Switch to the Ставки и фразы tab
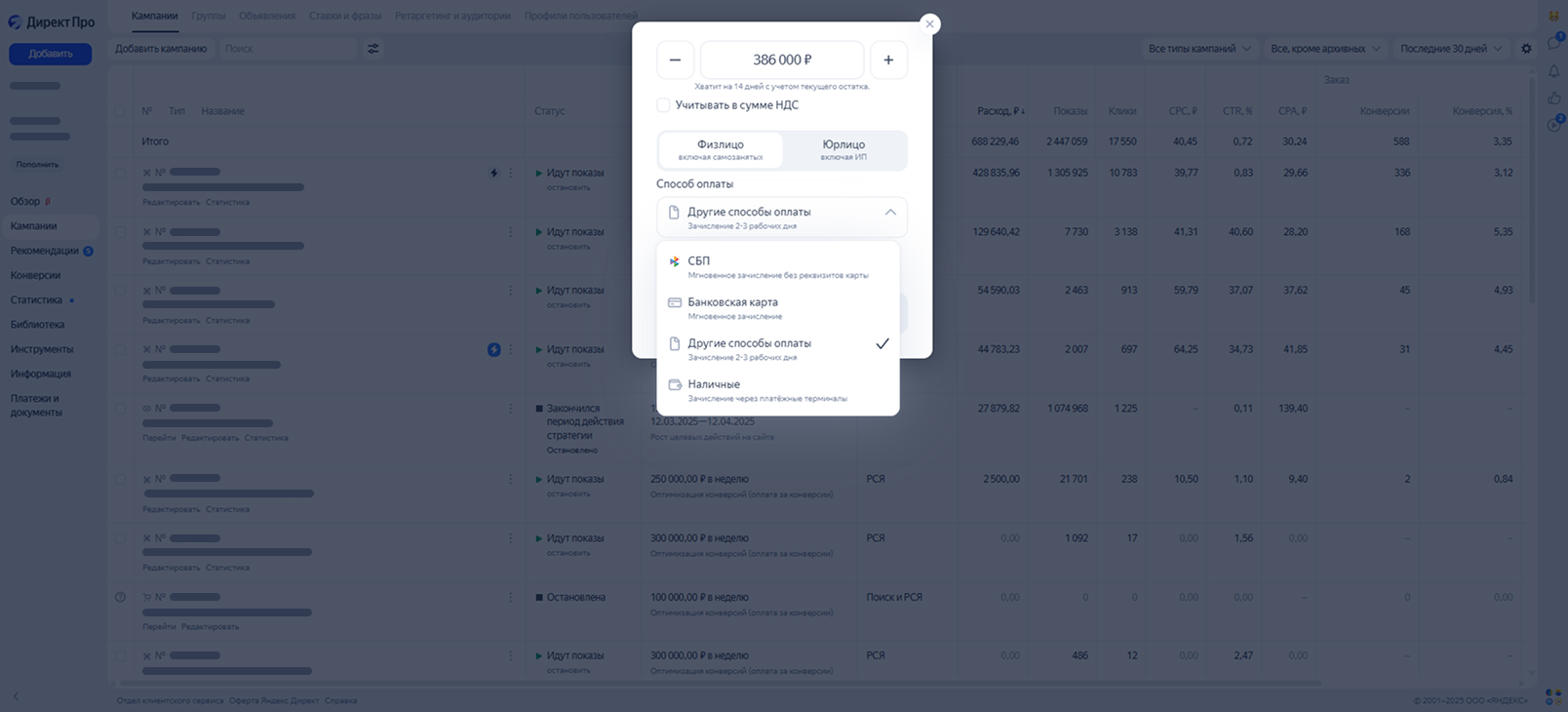 pos(345,16)
